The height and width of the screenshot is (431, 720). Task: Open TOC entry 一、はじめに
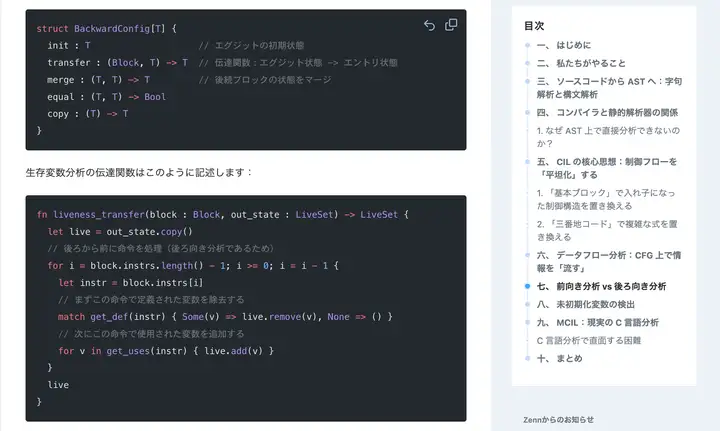(564, 45)
